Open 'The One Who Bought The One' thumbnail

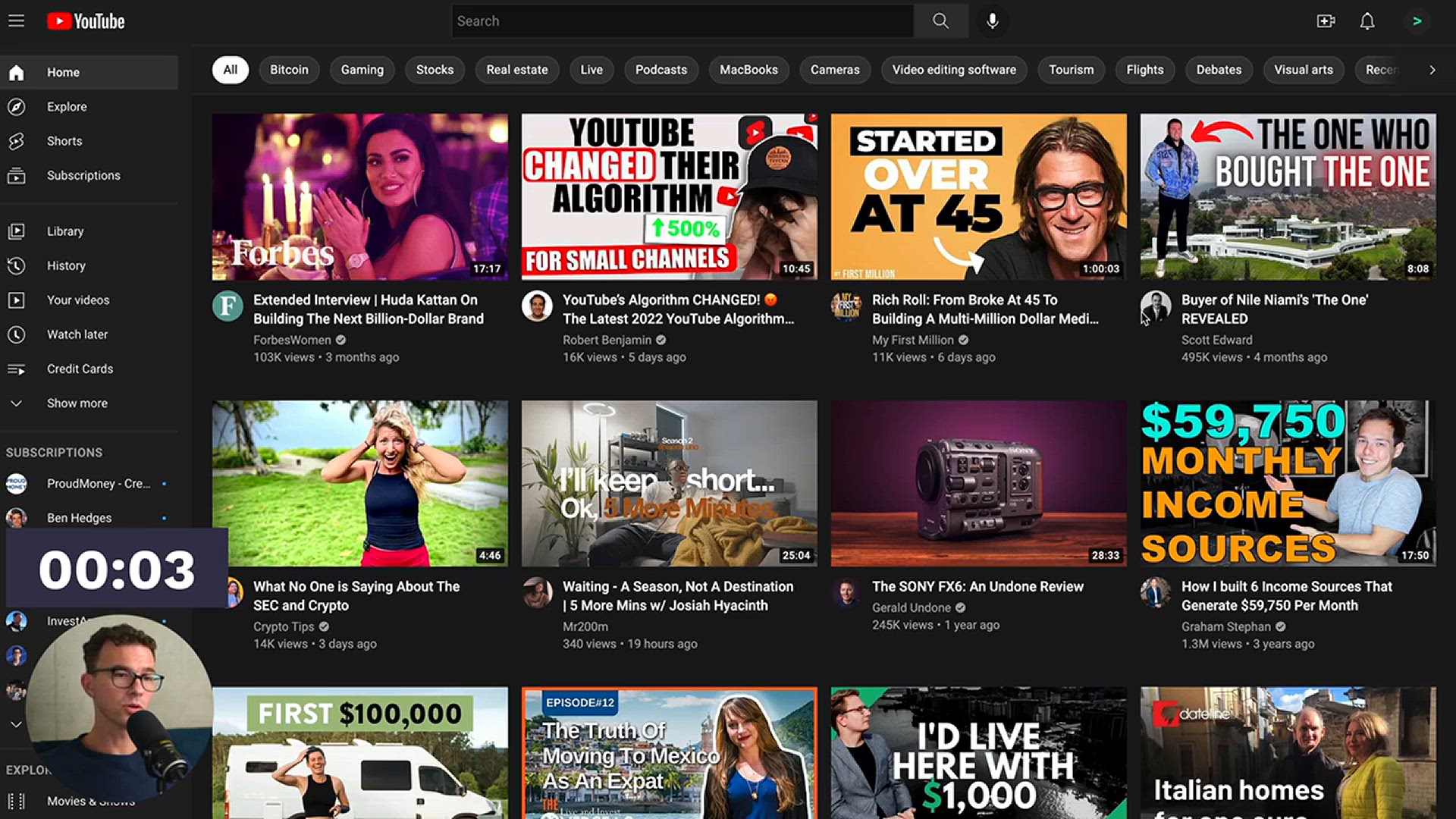[x=1288, y=197]
